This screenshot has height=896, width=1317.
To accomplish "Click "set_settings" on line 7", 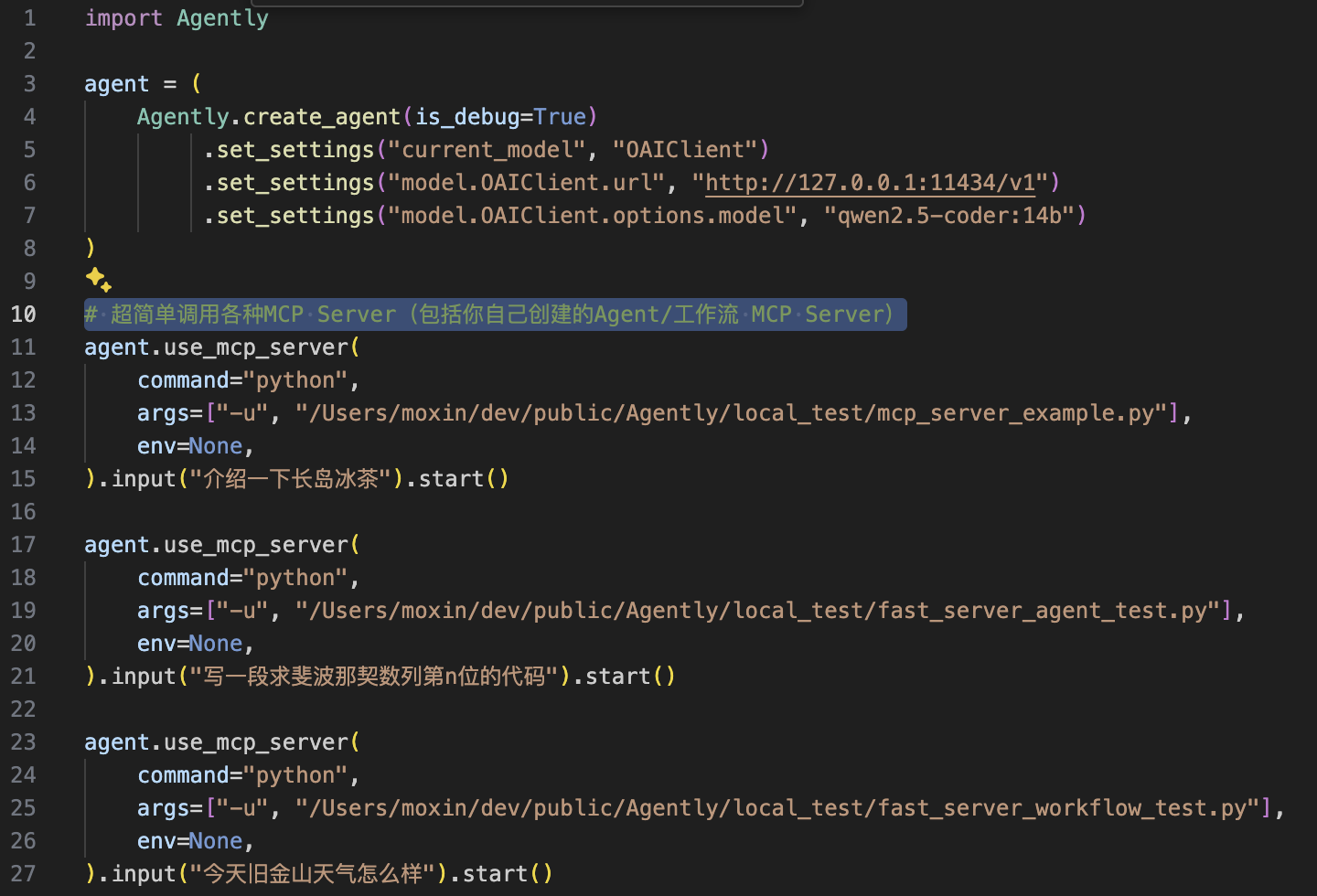I will click(x=295, y=216).
